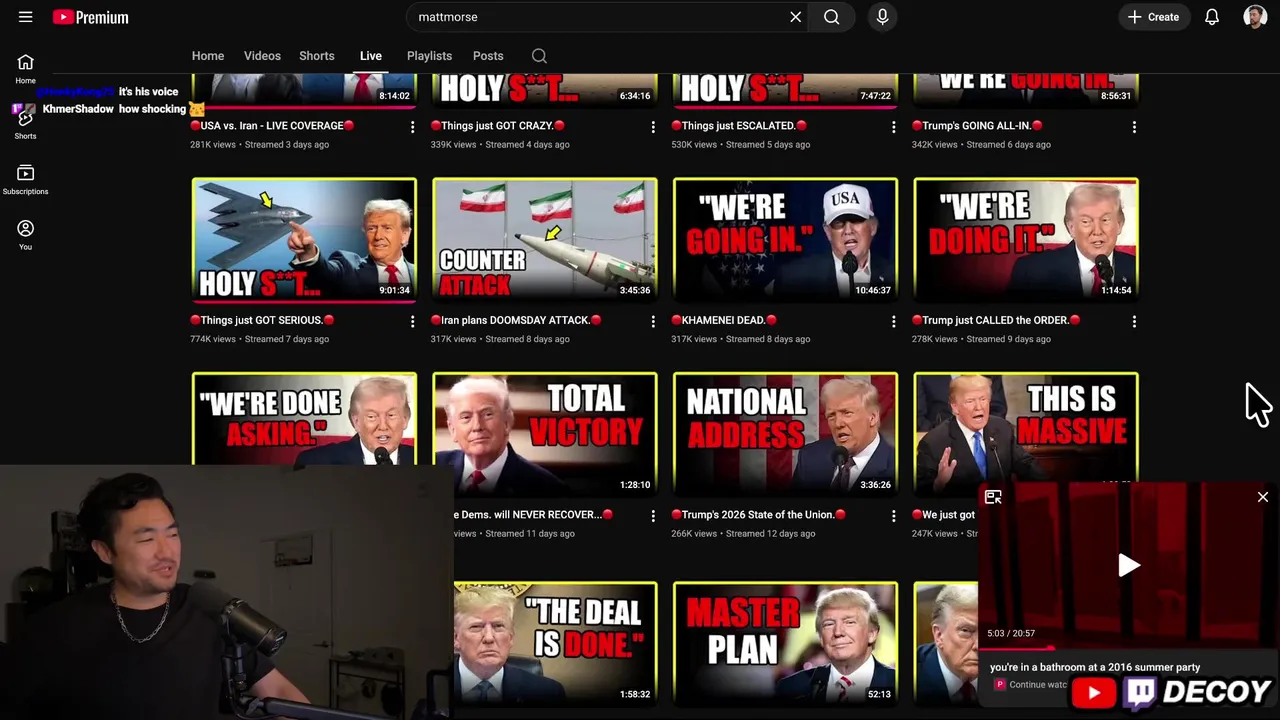Open the WE'RE GOING IN 10:46:37 thumbnail
This screenshot has width=1280, height=720.
point(785,240)
